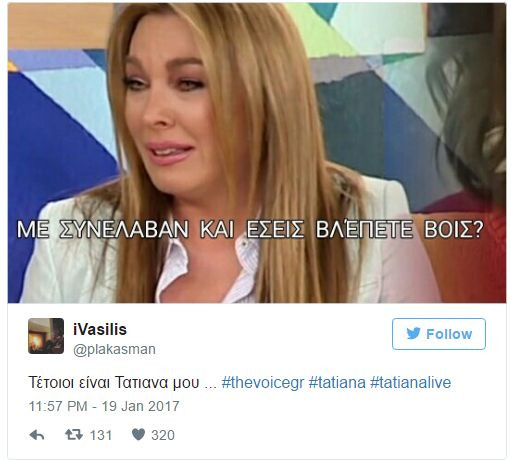Click the 11:57 PM time text
Screen dimensions: 511x460
pos(58,406)
